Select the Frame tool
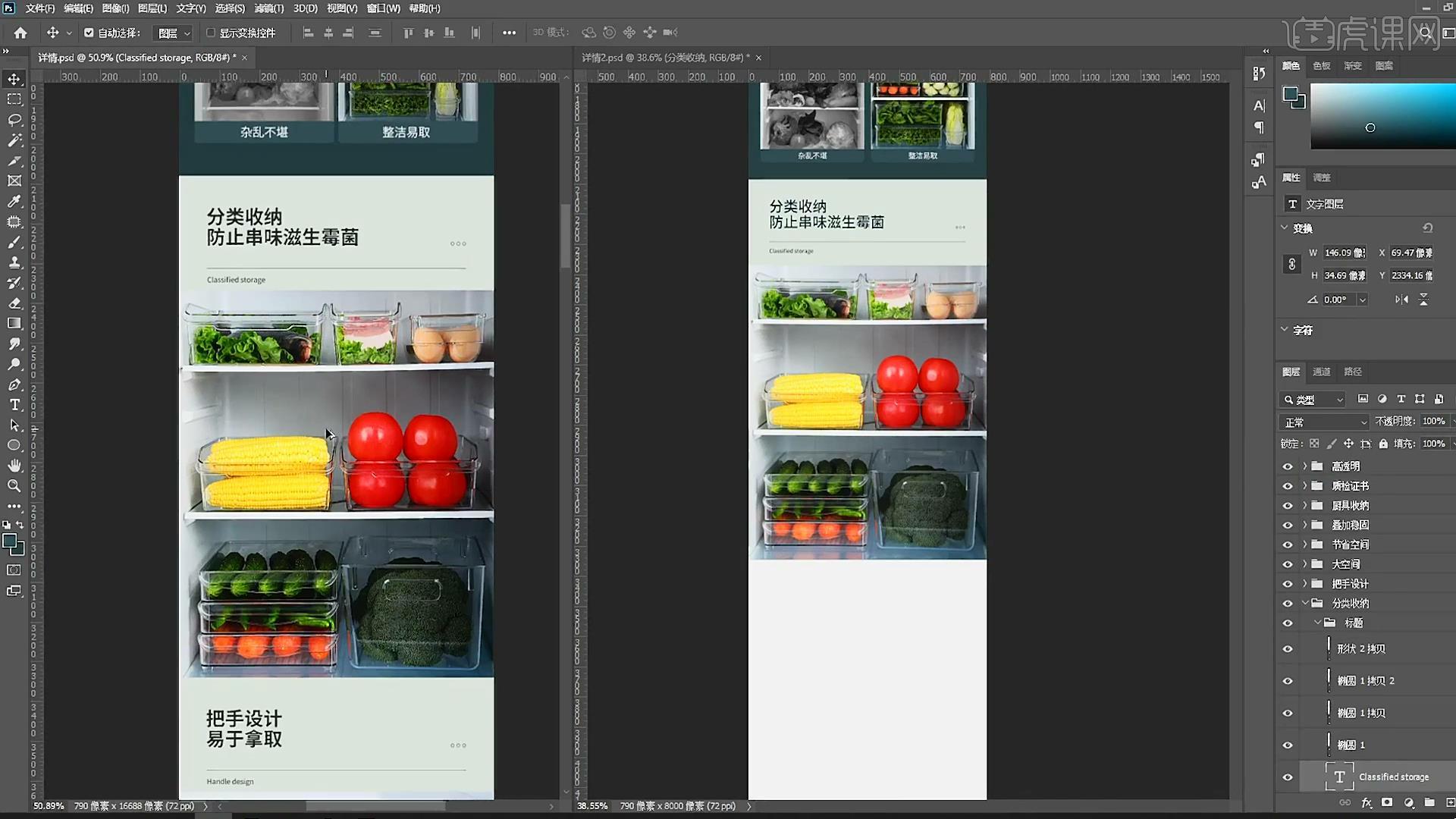Viewport: 1456px width, 819px height. 14,180
